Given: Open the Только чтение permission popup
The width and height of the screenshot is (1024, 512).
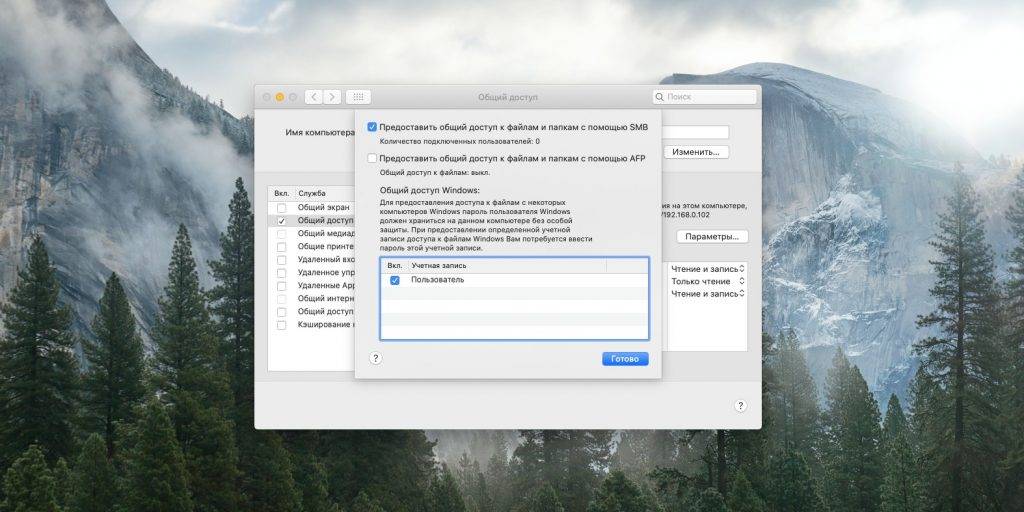Looking at the screenshot, I should coord(707,281).
